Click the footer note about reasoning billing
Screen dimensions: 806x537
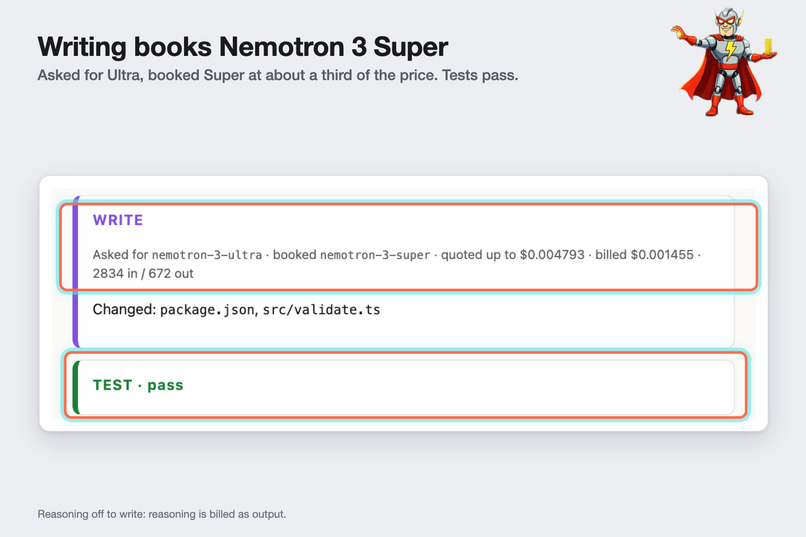pos(162,514)
